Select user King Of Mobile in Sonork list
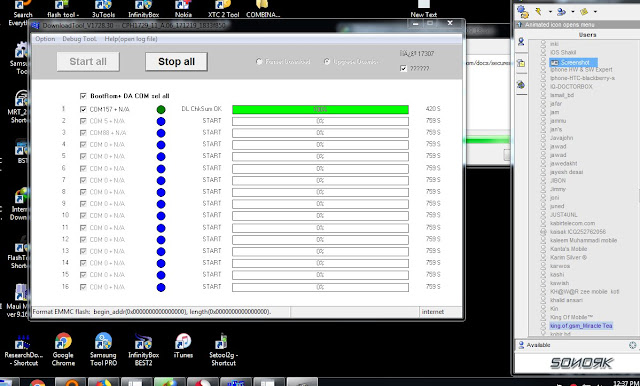This screenshot has height=386, width=640. (571, 317)
